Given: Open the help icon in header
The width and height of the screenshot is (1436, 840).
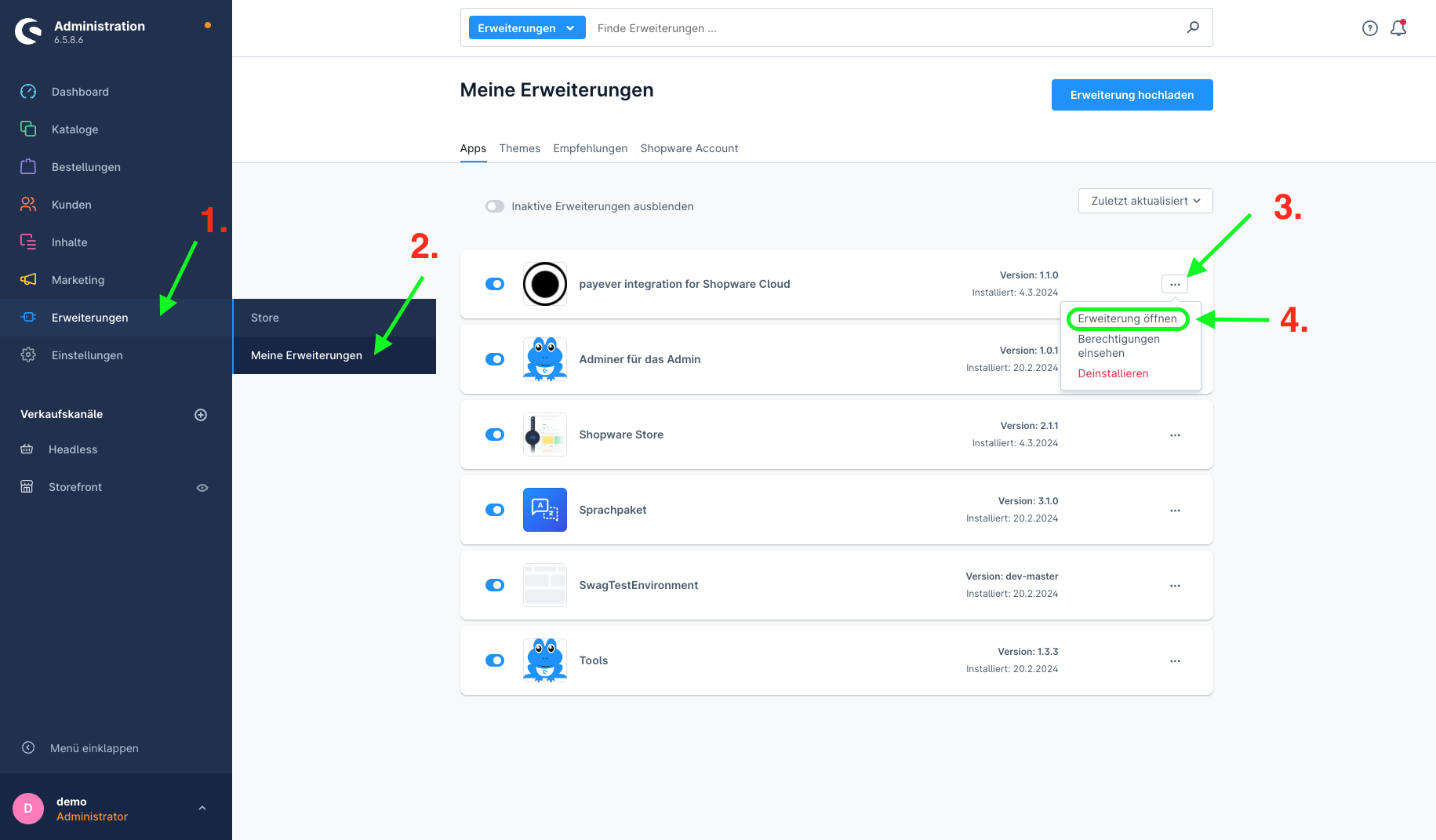Looking at the screenshot, I should (1370, 28).
